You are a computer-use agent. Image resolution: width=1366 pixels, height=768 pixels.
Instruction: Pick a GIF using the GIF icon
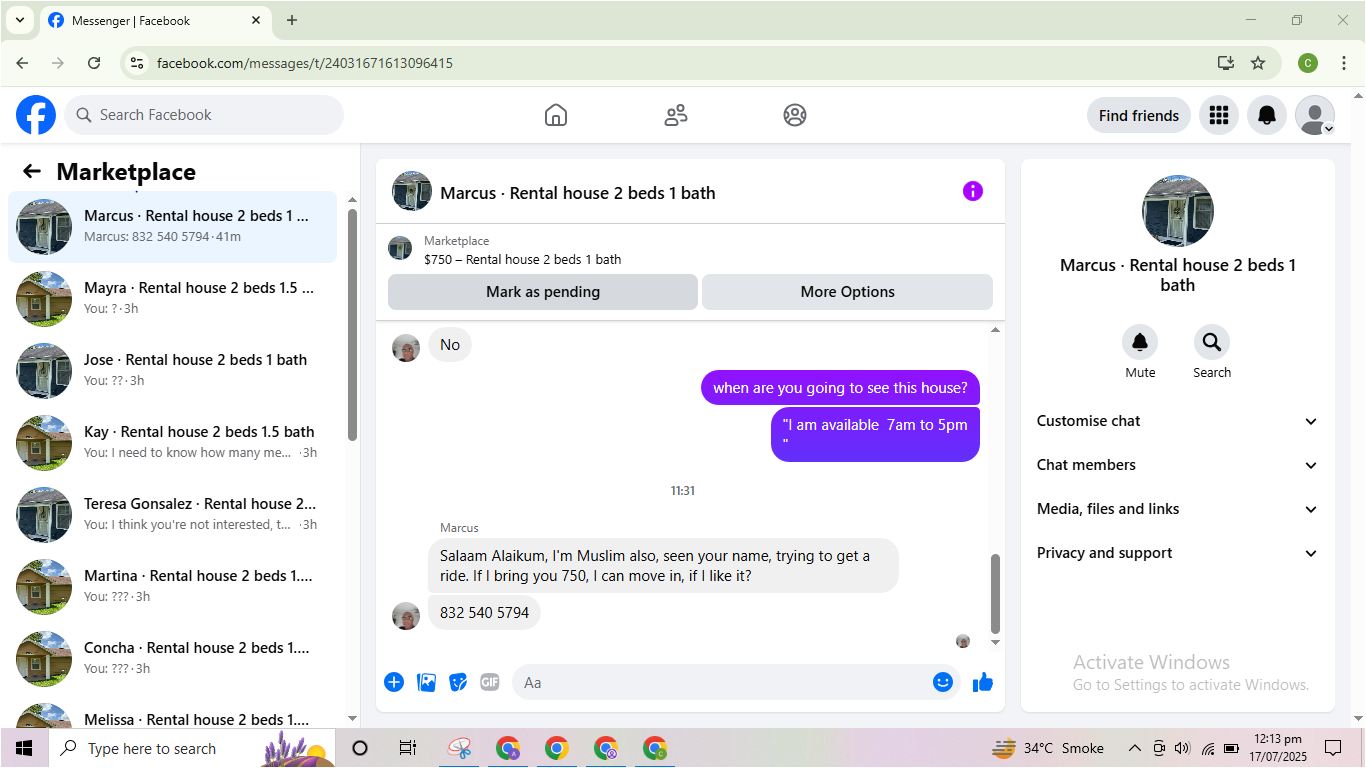point(489,682)
